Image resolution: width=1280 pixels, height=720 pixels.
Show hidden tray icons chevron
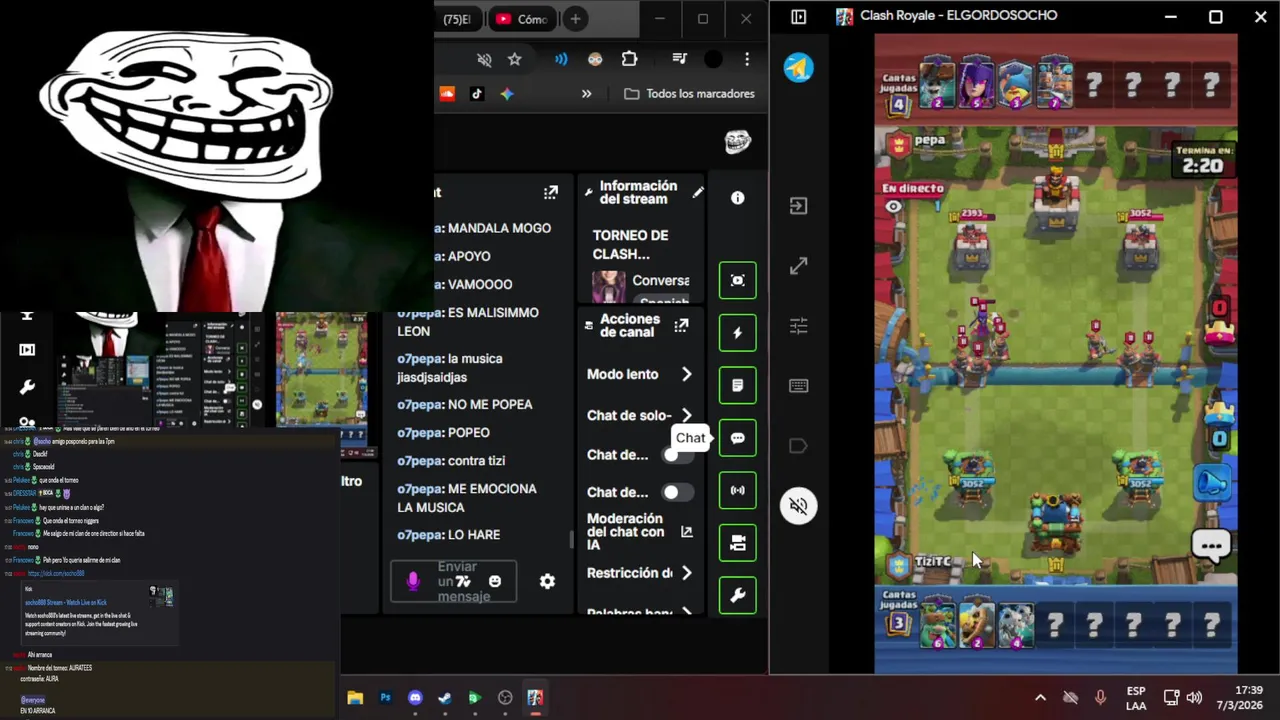click(x=1040, y=698)
